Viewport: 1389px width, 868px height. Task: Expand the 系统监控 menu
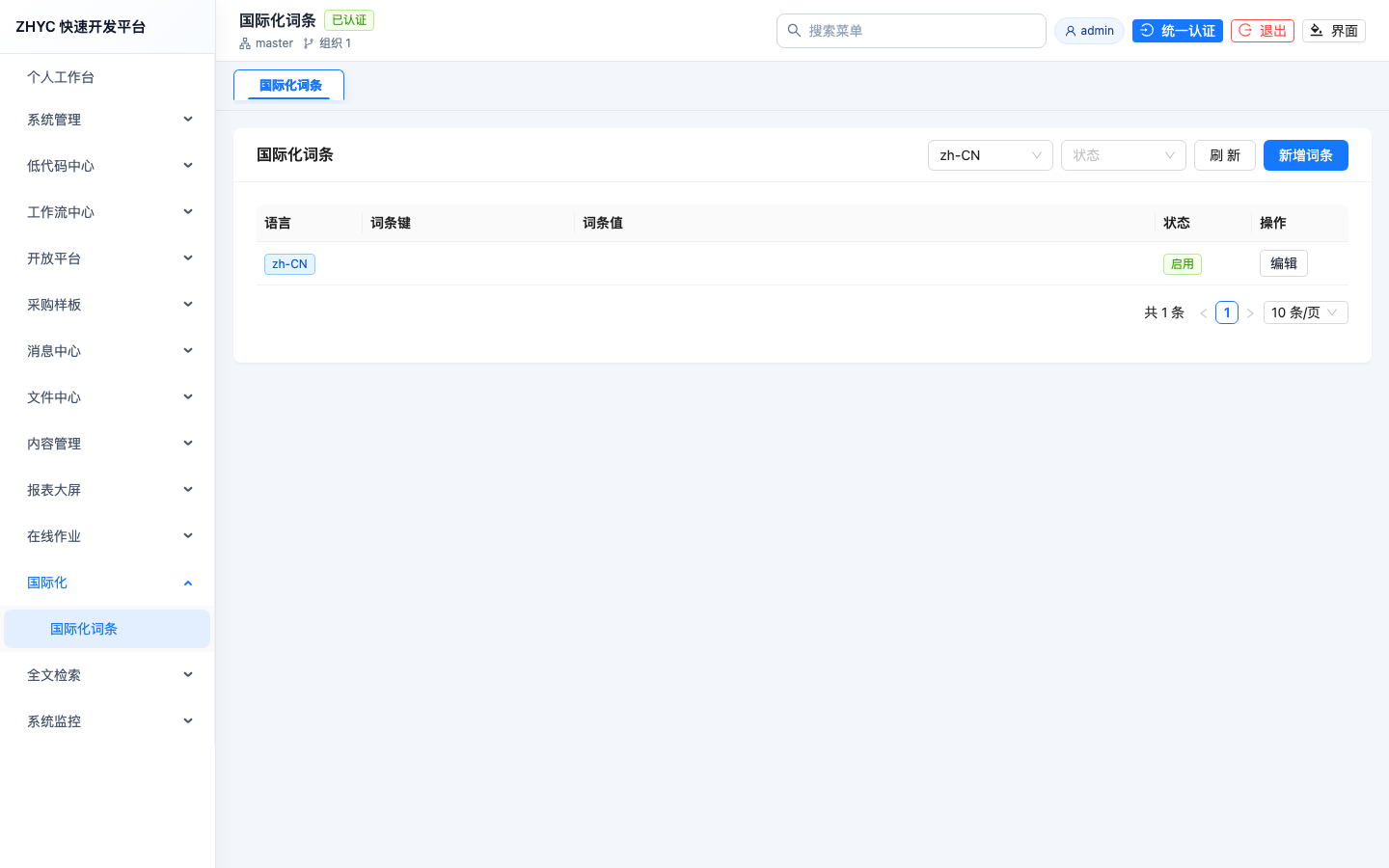107,721
